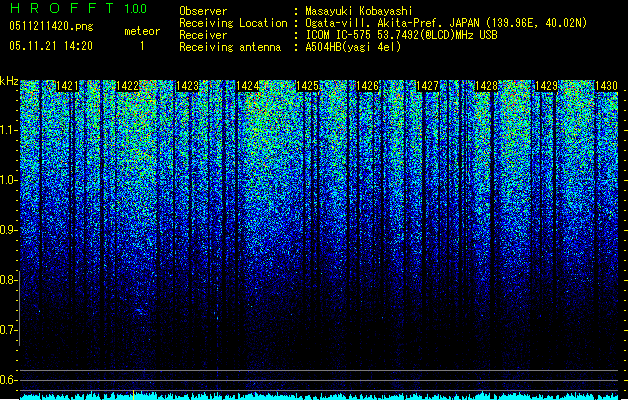Click the cyan signal level strip at bottom
This screenshot has height=400, width=629.
[x=319, y=396]
